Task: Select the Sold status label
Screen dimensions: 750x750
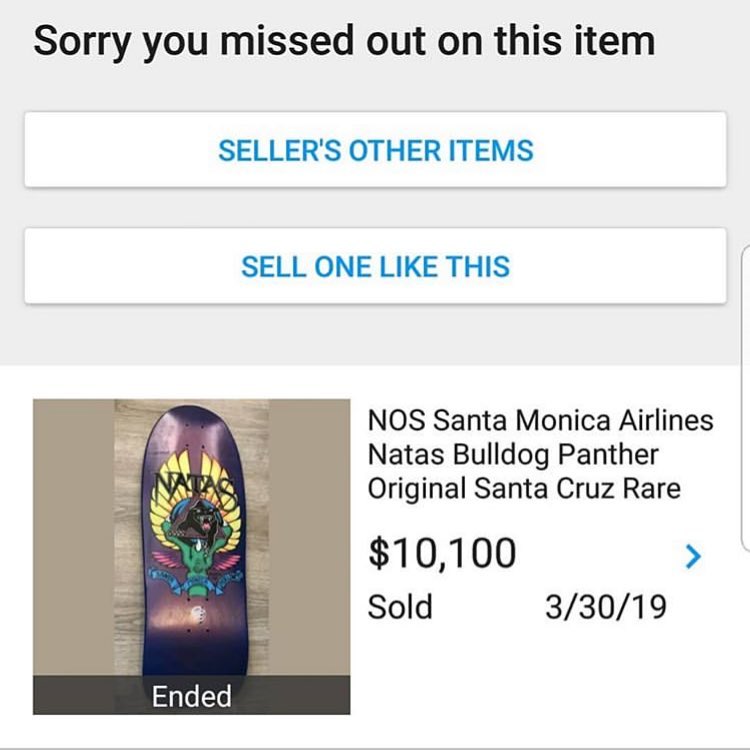Action: (400, 607)
